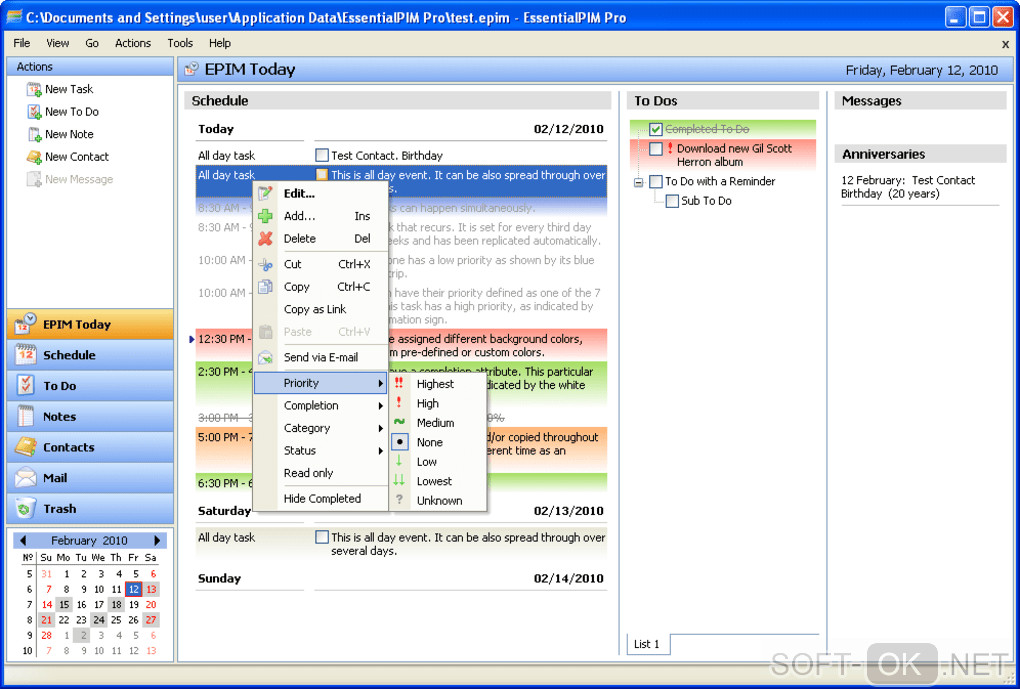Toggle checkbox of highlighted all day event
The height and width of the screenshot is (689, 1020).
click(x=321, y=174)
